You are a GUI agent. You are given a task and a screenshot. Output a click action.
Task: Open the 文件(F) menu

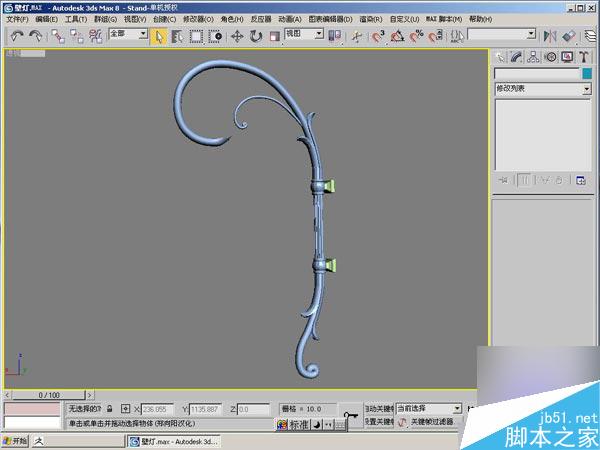17,19
